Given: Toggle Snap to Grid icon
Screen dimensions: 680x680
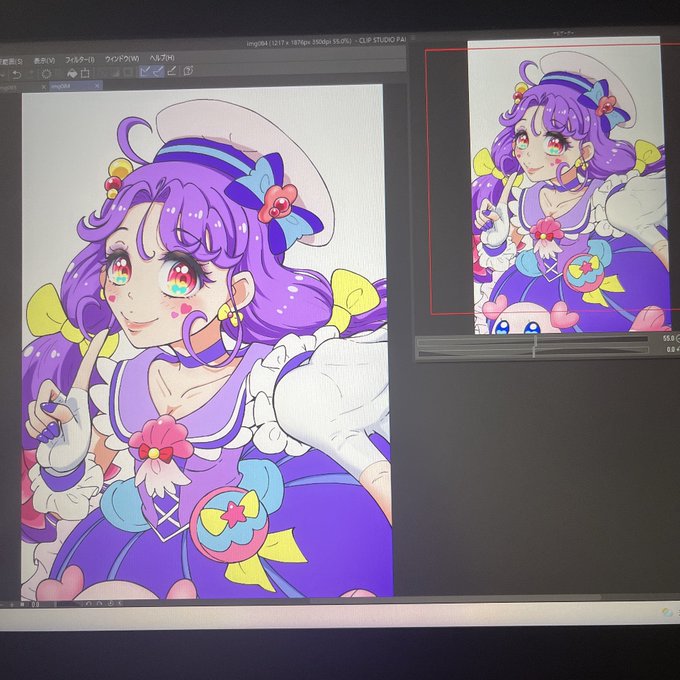Looking at the screenshot, I should click(x=172, y=71).
